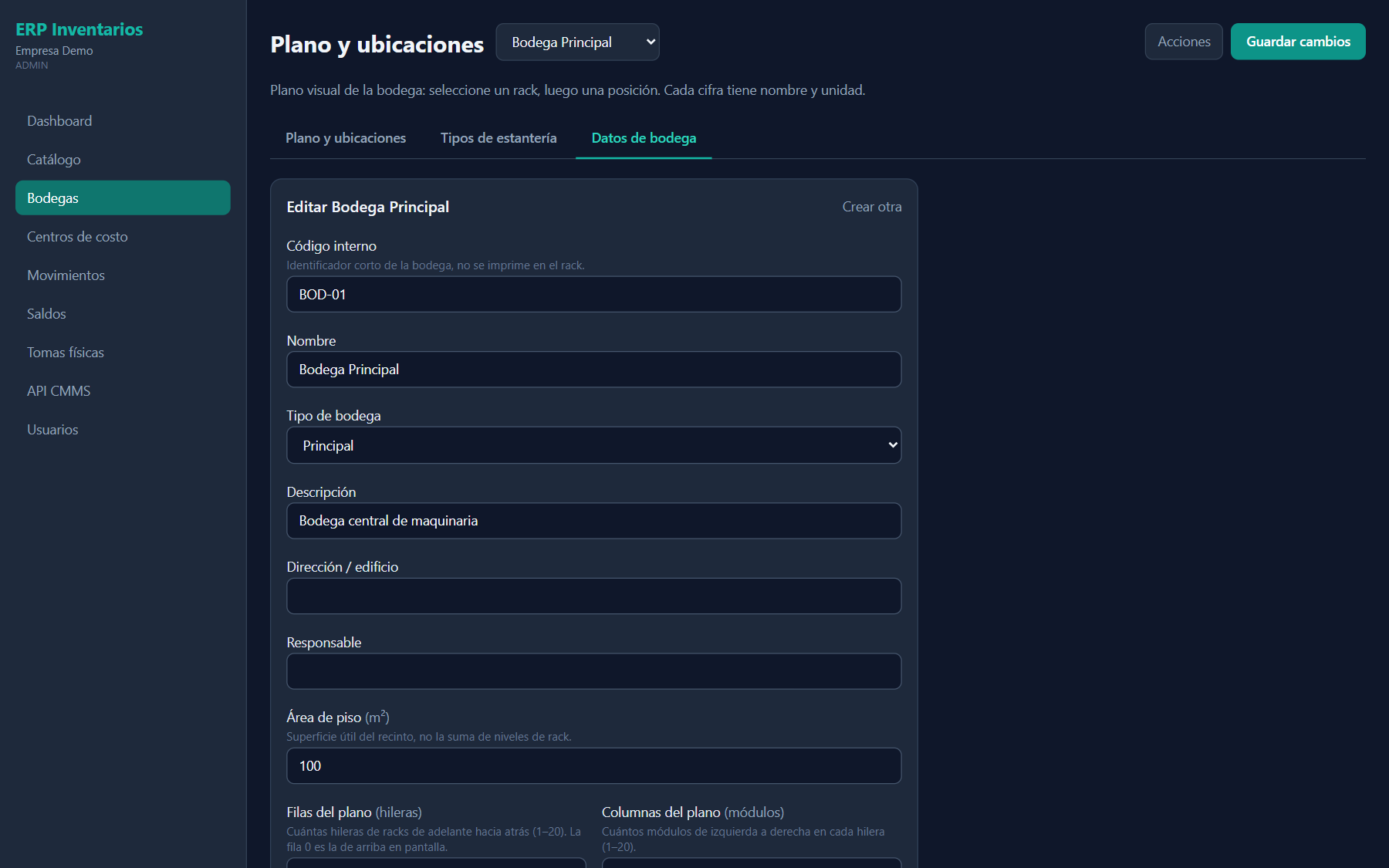
Task: Click the Descripción input field
Action: click(593, 521)
